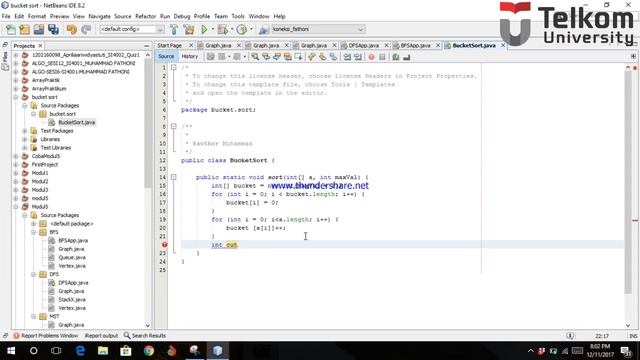The width and height of the screenshot is (640, 360).
Task: Open Microsoft Edge from the taskbar
Action: click(80, 351)
